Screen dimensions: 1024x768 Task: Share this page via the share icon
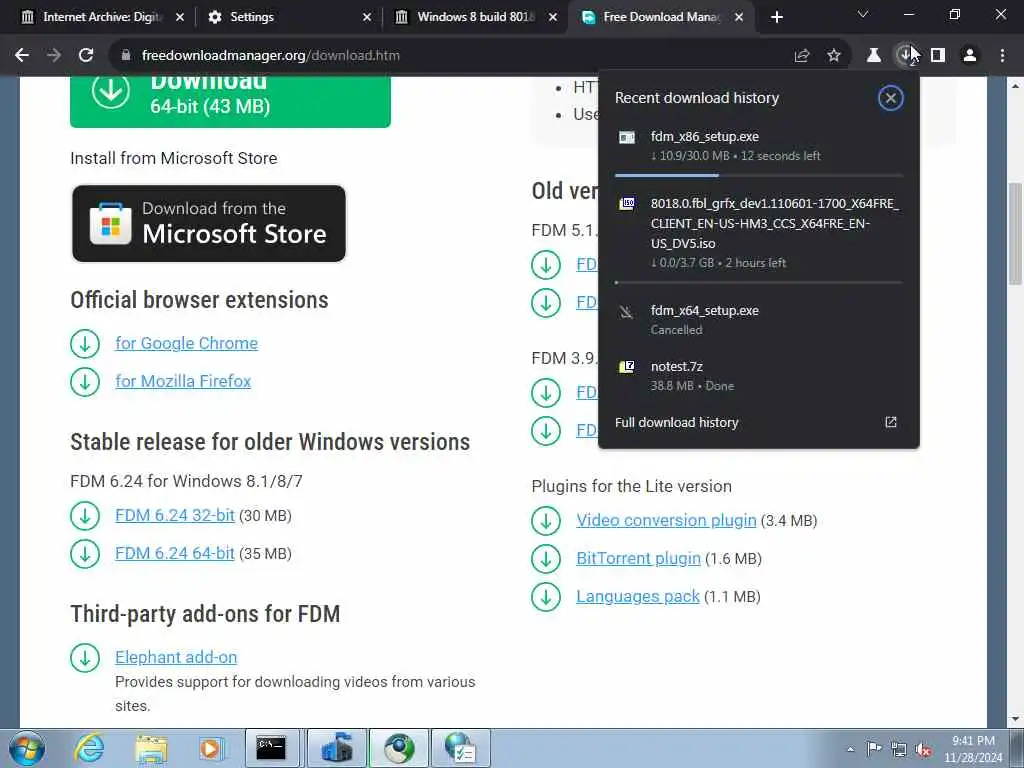tap(802, 56)
